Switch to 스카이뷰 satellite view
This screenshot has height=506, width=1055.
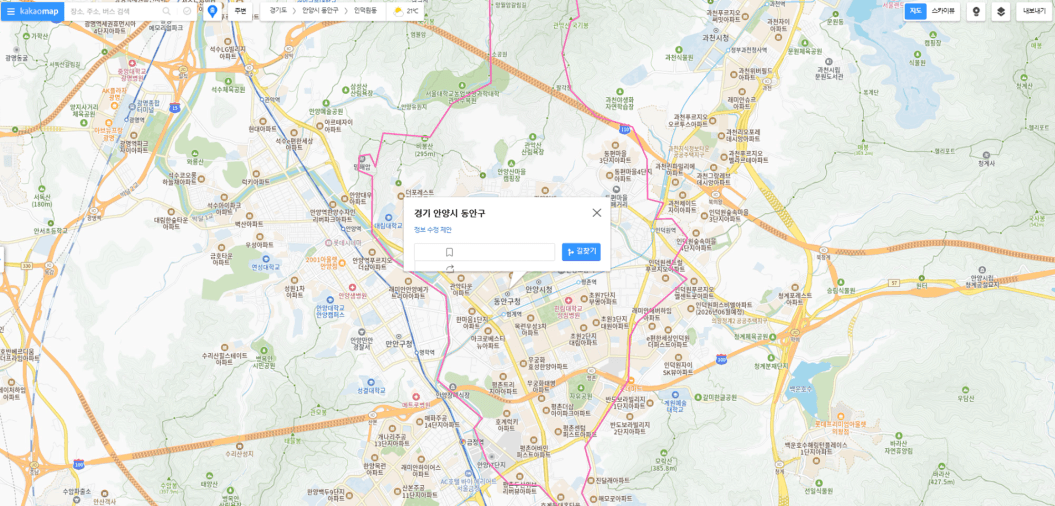pos(943,11)
